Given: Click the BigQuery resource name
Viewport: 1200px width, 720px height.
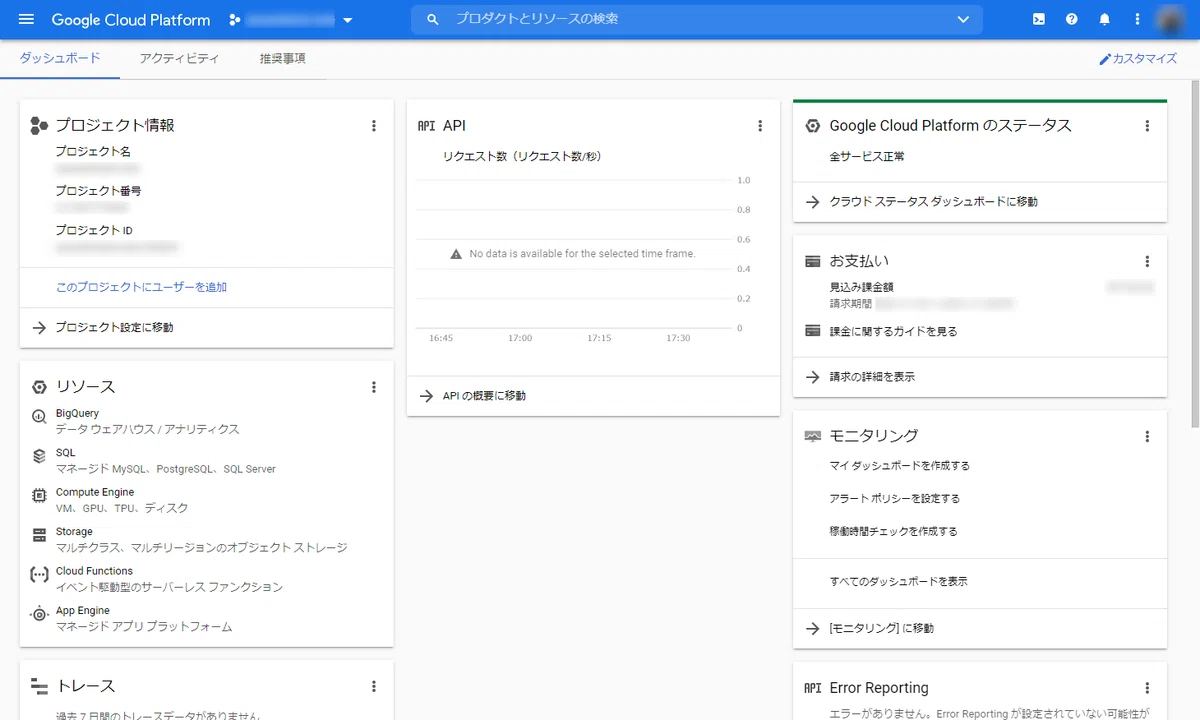Looking at the screenshot, I should [77, 413].
